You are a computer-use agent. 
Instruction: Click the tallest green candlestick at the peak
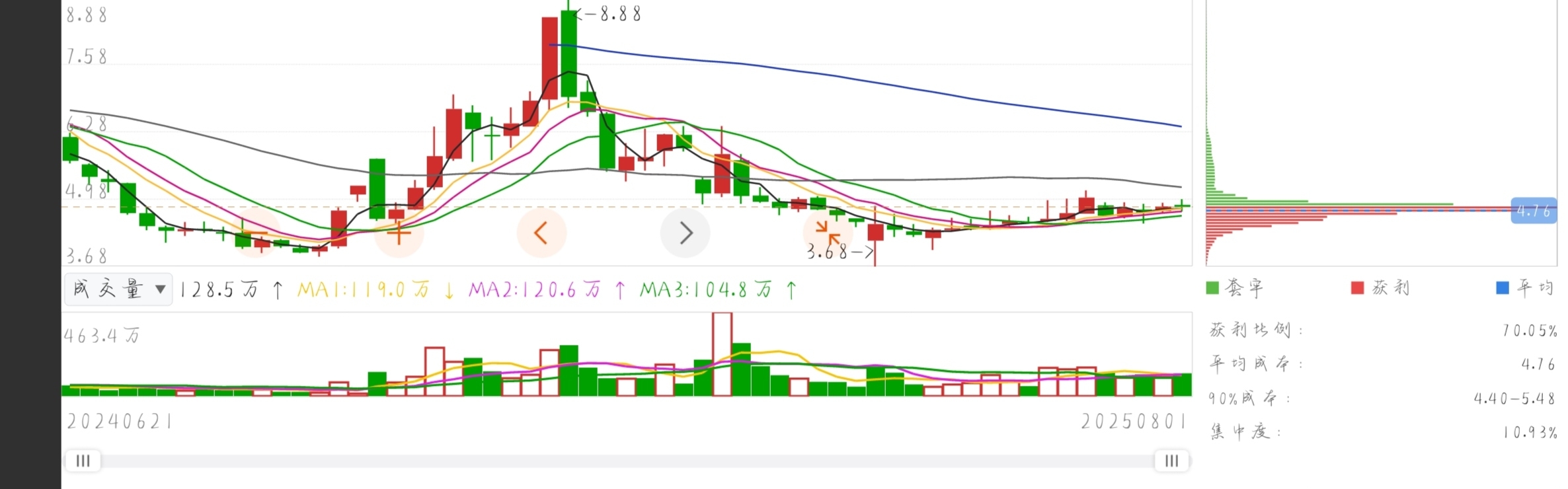pos(568,54)
